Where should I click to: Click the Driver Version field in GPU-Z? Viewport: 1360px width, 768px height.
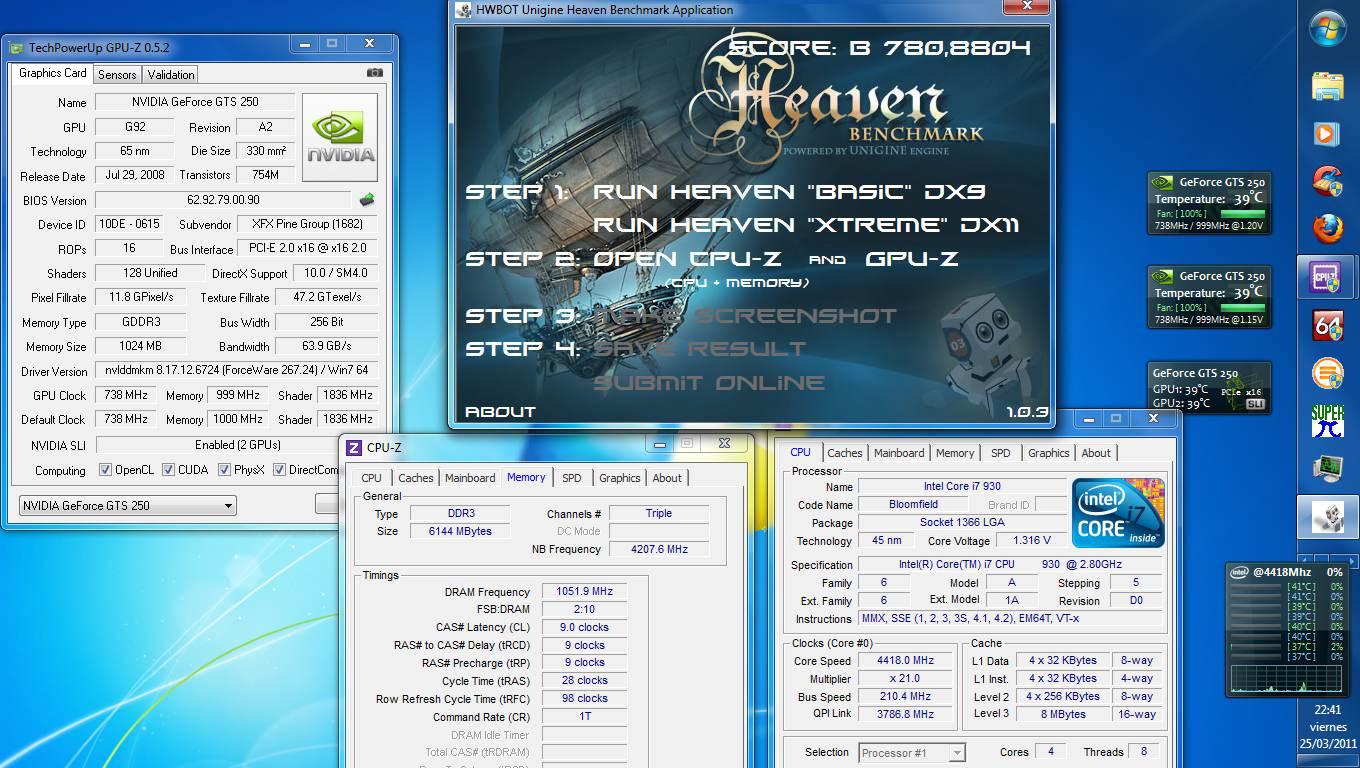(236, 371)
